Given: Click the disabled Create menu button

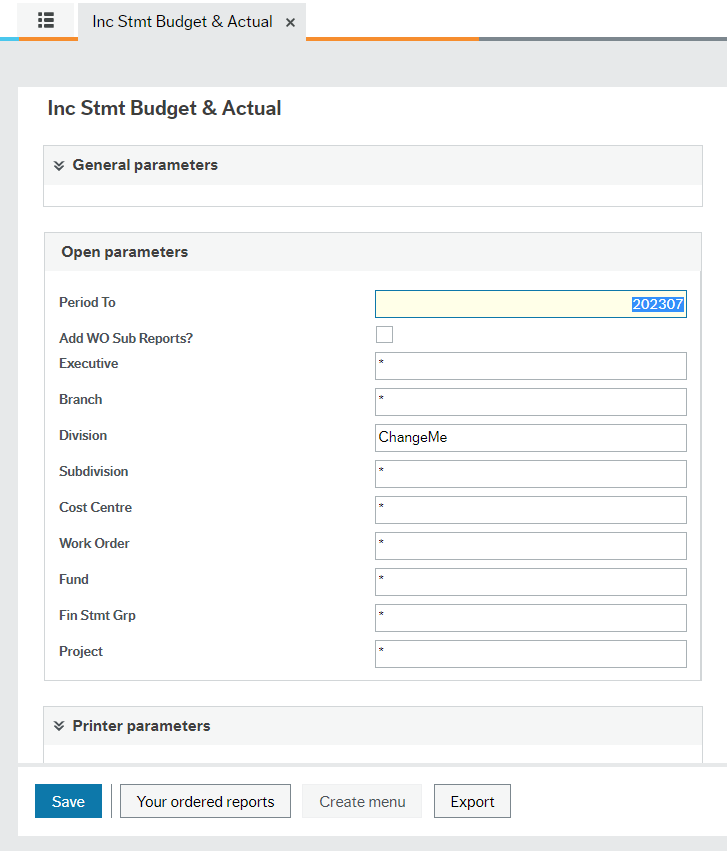Looking at the screenshot, I should (x=361, y=800).
